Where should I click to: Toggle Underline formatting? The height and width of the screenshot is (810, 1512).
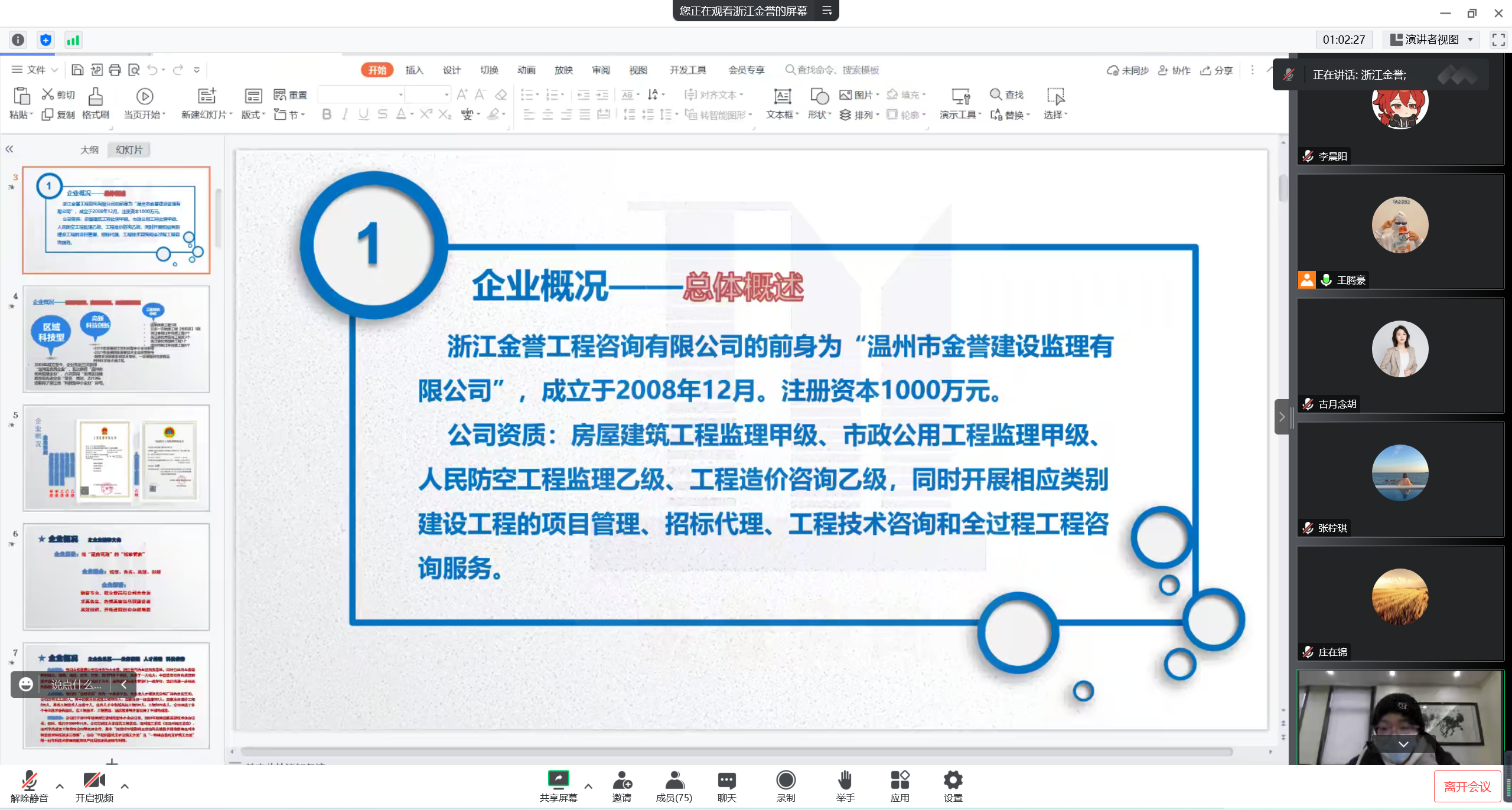[x=364, y=115]
